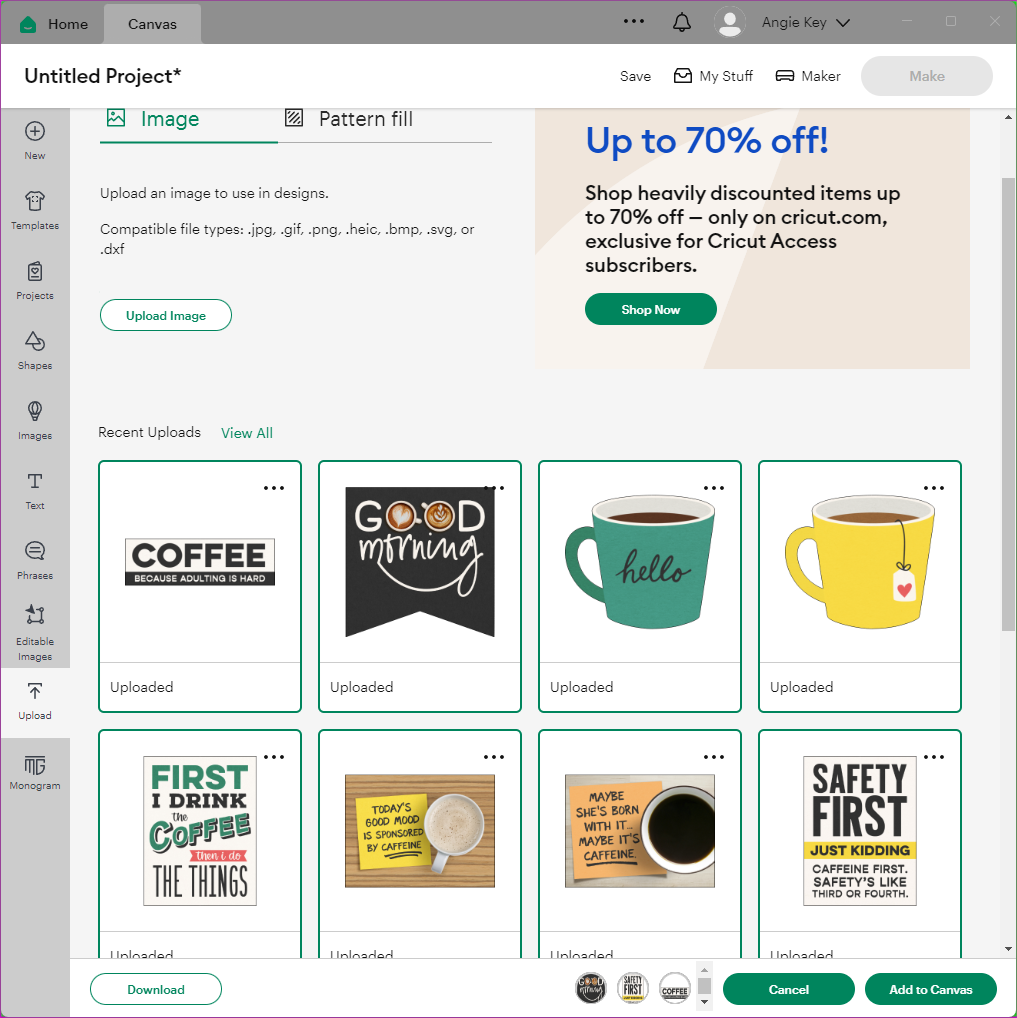Open options menu for yellow mug image
This screenshot has height=1018, width=1017.
pyautogui.click(x=933, y=488)
